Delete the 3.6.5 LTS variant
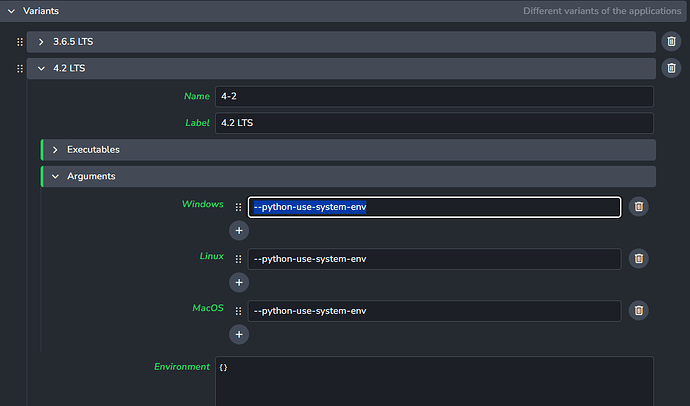The height and width of the screenshot is (406, 690). point(672,42)
